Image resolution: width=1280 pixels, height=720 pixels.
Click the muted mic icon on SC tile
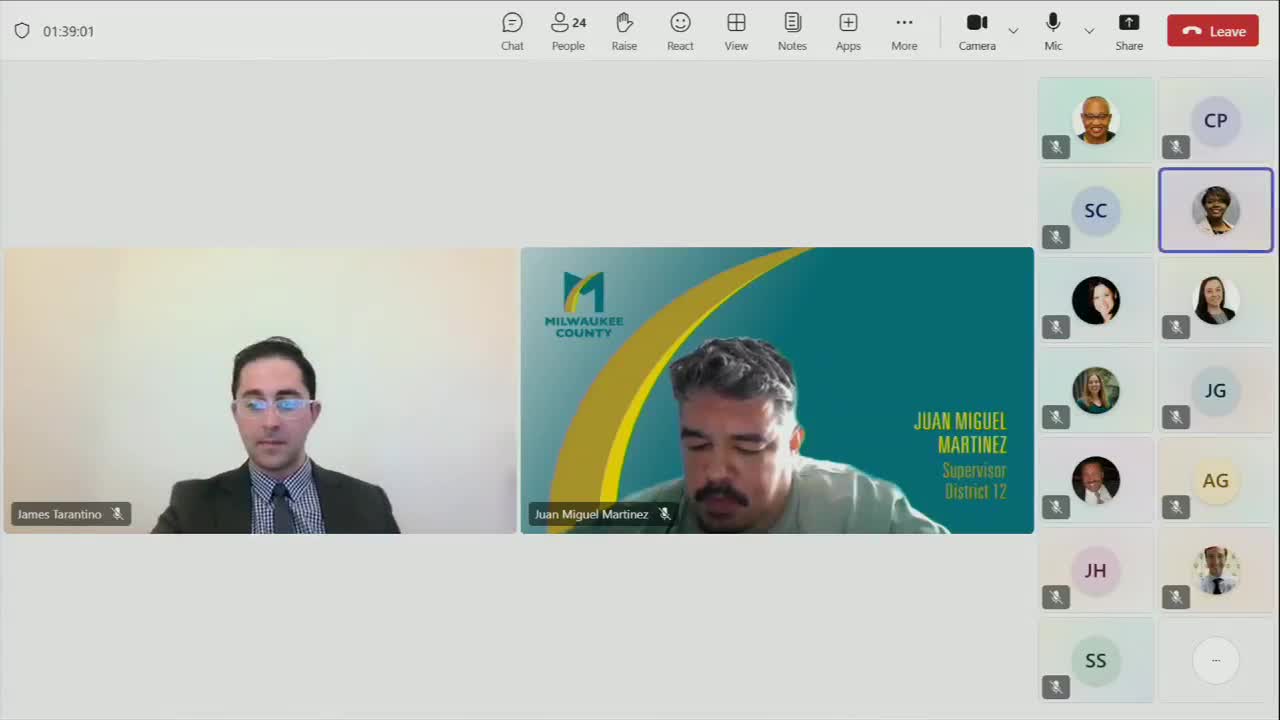pos(1056,237)
